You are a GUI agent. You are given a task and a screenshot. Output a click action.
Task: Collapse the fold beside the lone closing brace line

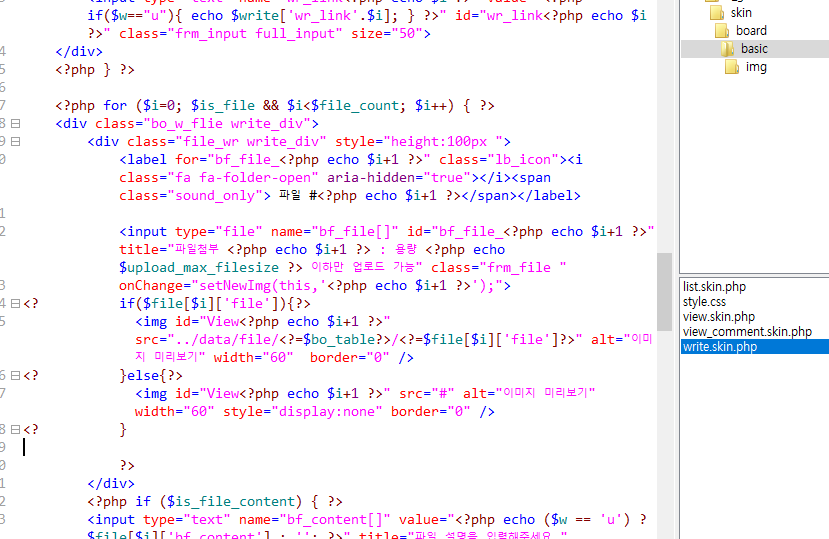pyautogui.click(x=16, y=430)
